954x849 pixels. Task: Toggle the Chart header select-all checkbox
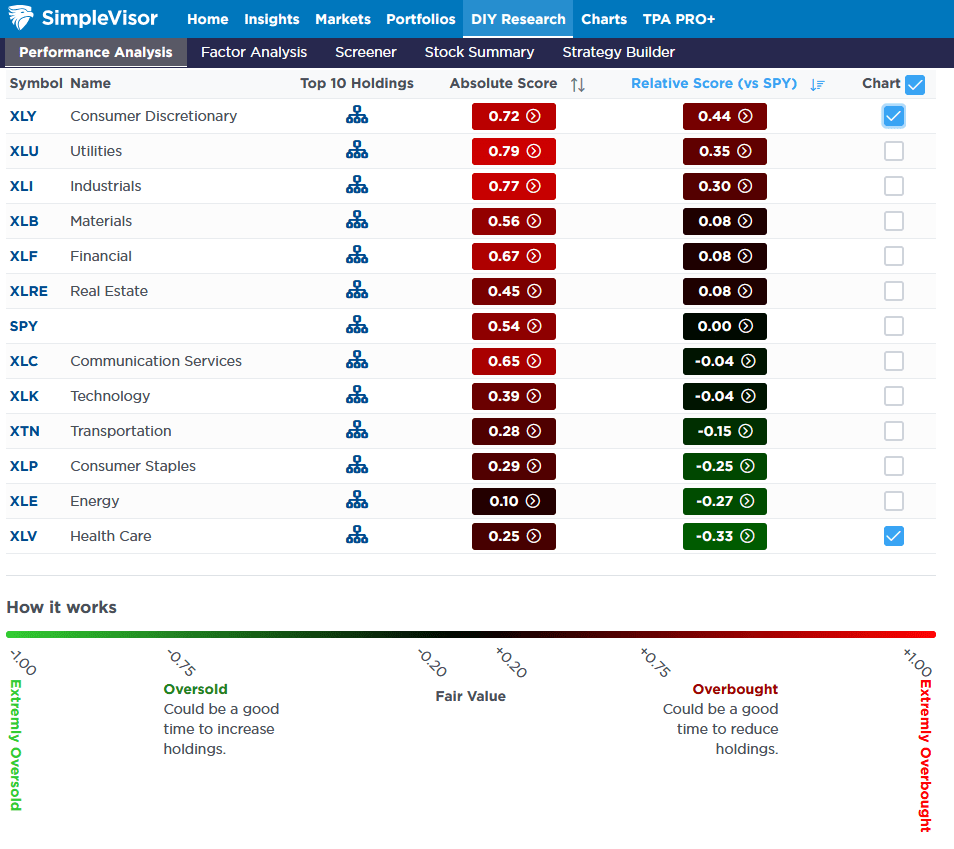tap(914, 84)
